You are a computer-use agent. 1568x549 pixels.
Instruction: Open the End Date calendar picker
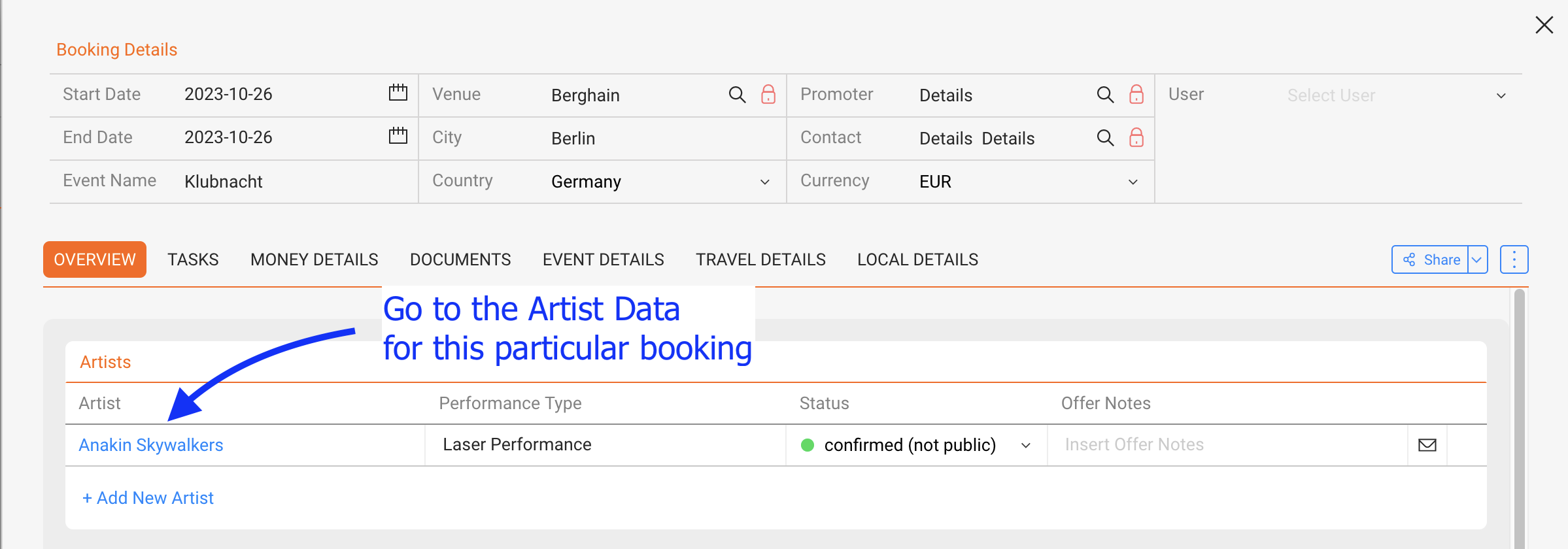coord(398,136)
